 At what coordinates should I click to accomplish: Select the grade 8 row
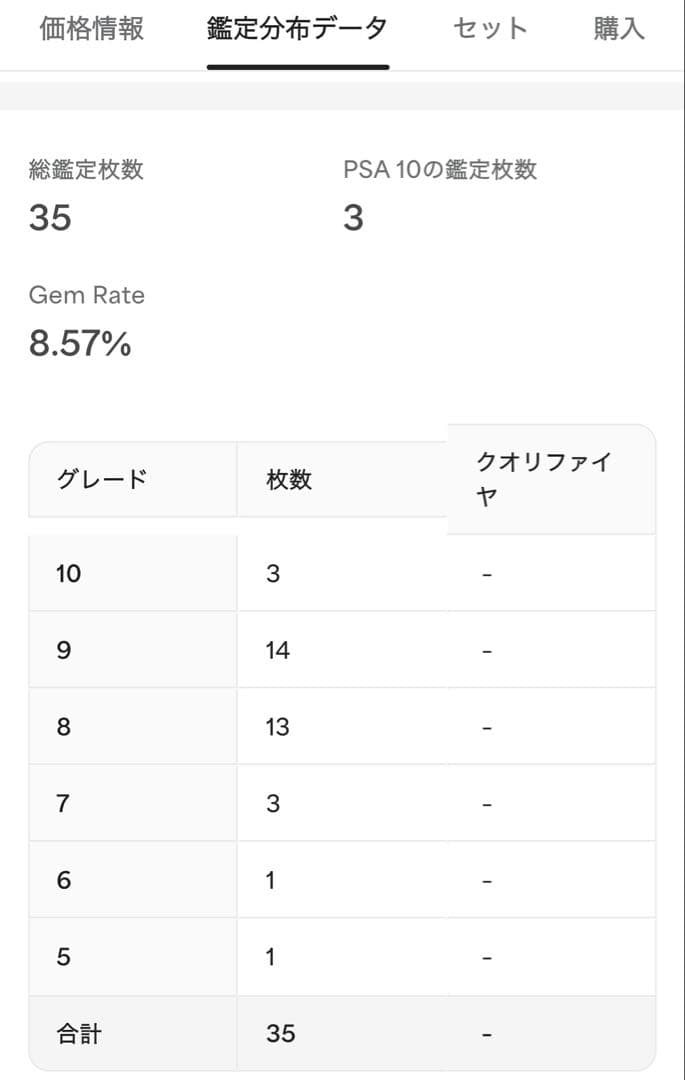(x=64, y=727)
